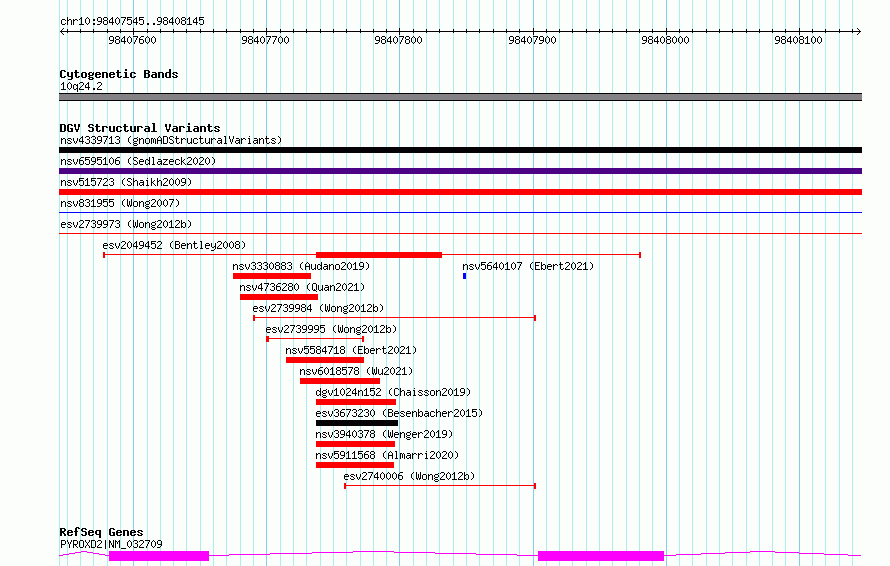
Task: Open esv2739995 (Wong2012b) label
Action: pyautogui.click(x=331, y=329)
